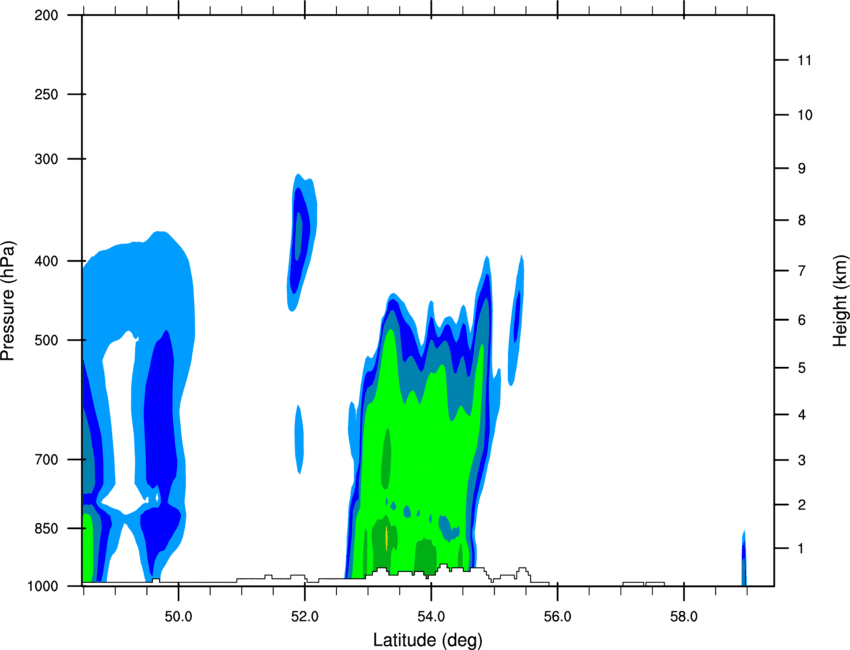The width and height of the screenshot is (850, 650).
Task: Click the 8 km height label
Action: coord(802,220)
